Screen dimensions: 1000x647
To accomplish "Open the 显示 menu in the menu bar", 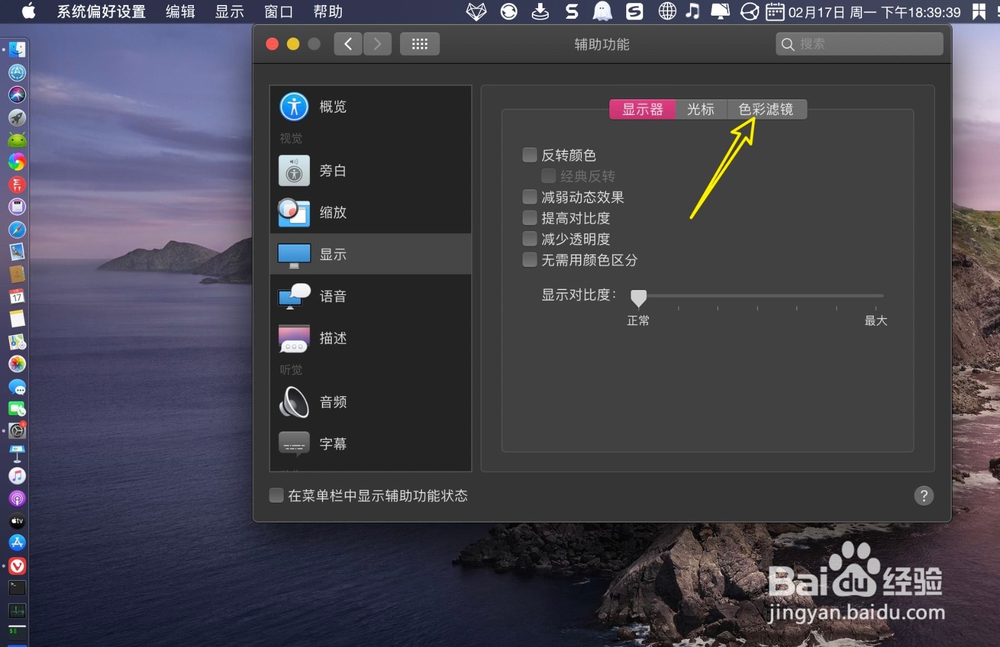I will 228,12.
